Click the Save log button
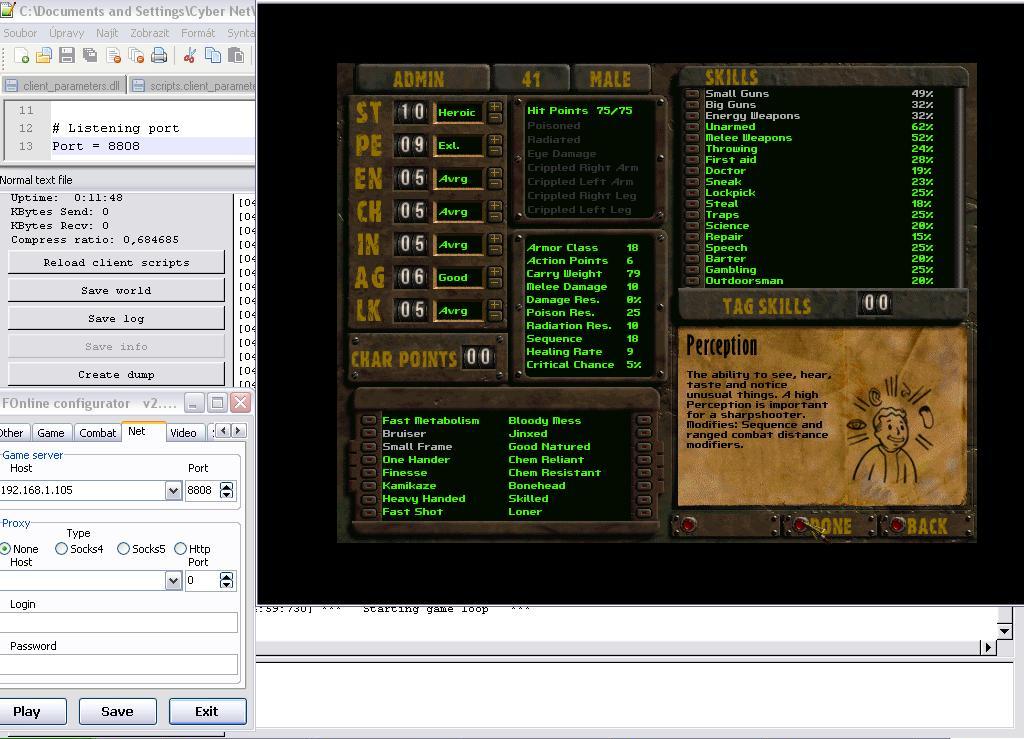The height and width of the screenshot is (739, 1024). [116, 319]
